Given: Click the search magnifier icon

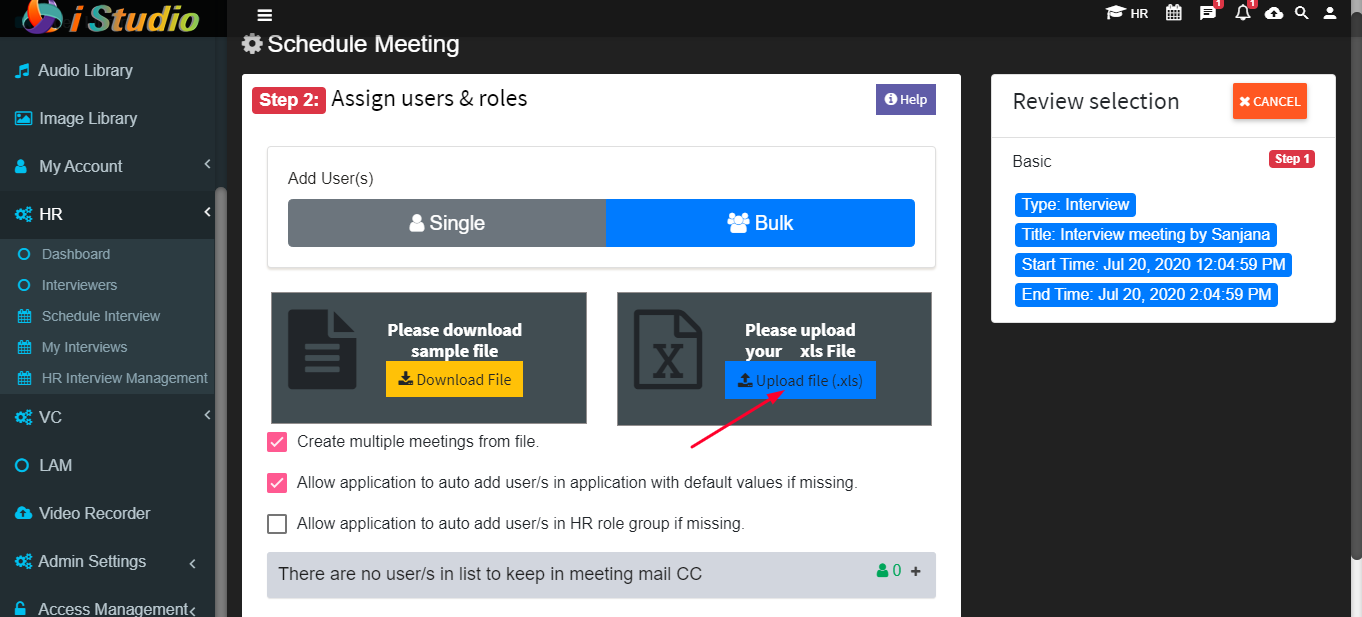Looking at the screenshot, I should (x=1302, y=13).
